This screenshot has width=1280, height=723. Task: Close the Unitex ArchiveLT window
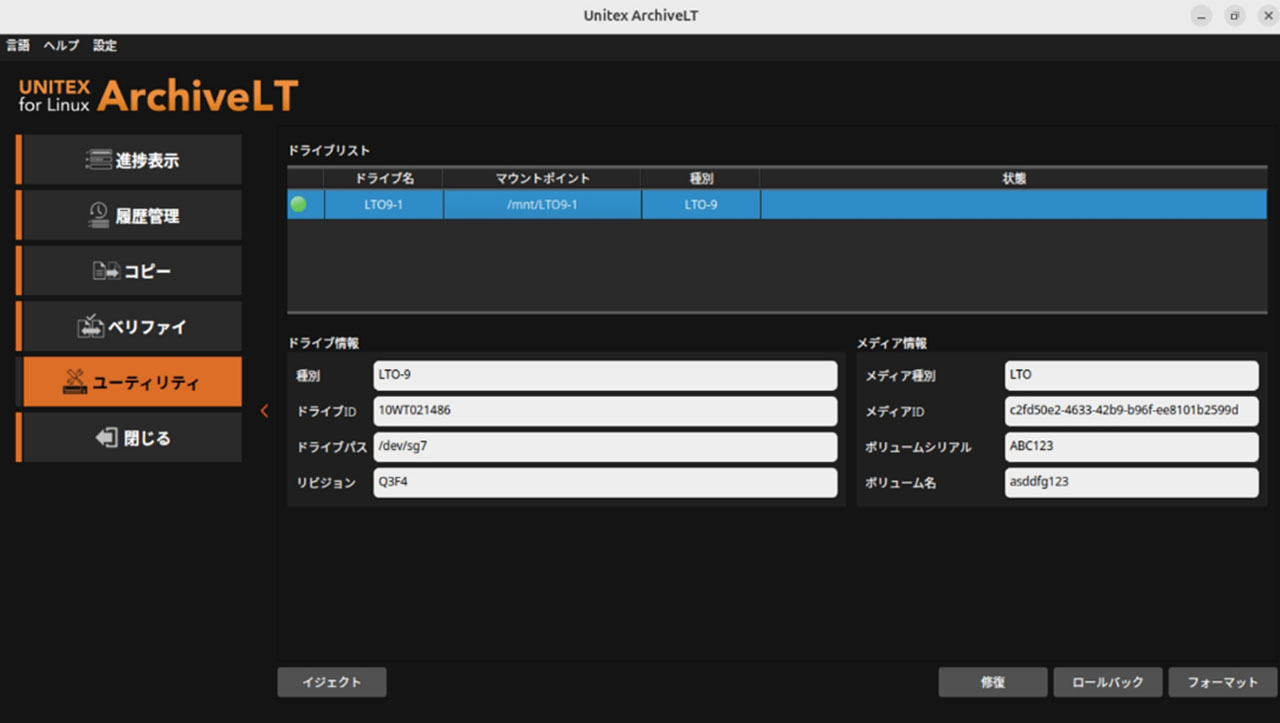coord(1267,16)
